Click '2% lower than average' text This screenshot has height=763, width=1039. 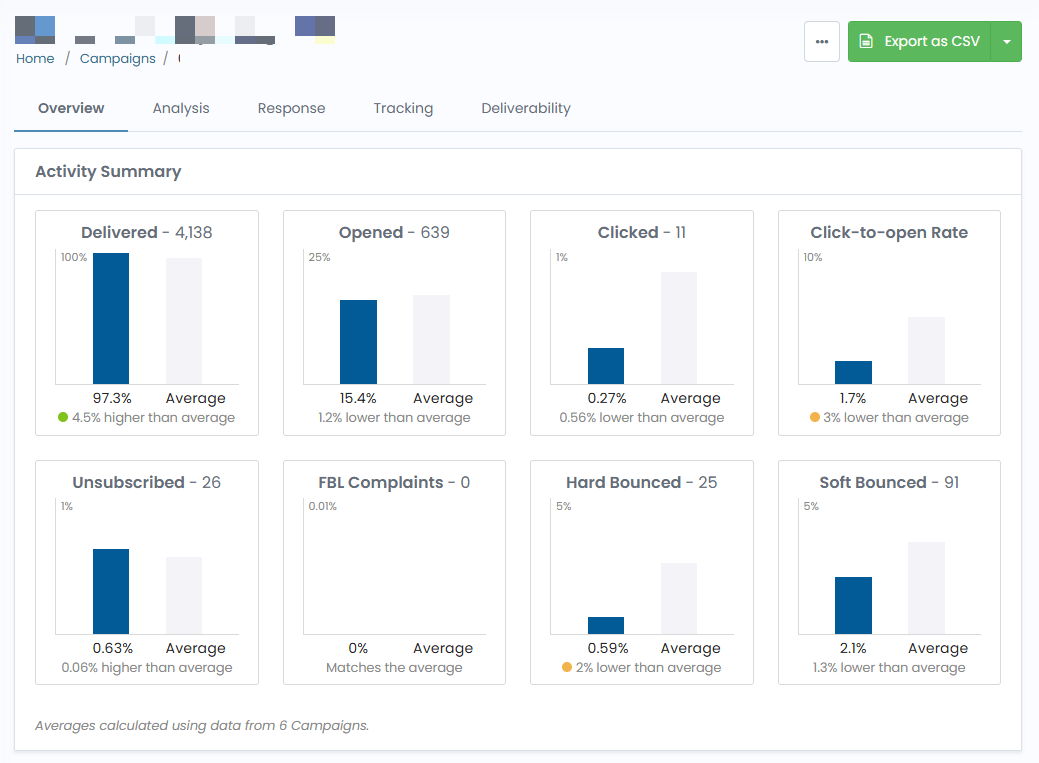(x=648, y=668)
